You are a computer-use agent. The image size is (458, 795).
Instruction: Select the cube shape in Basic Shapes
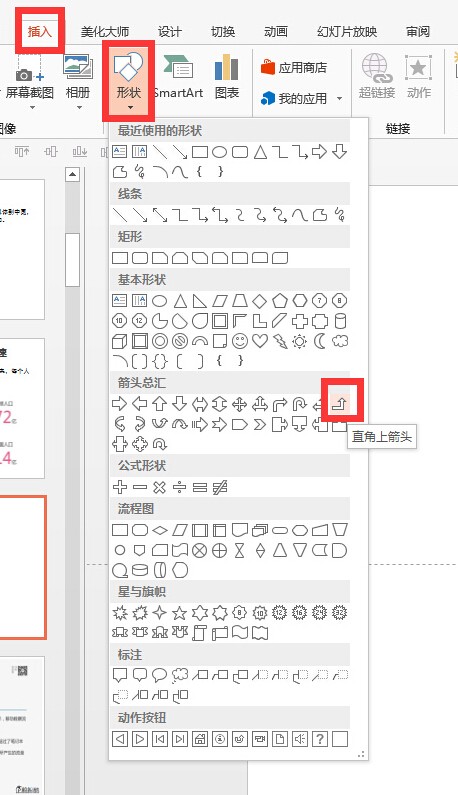pos(120,341)
